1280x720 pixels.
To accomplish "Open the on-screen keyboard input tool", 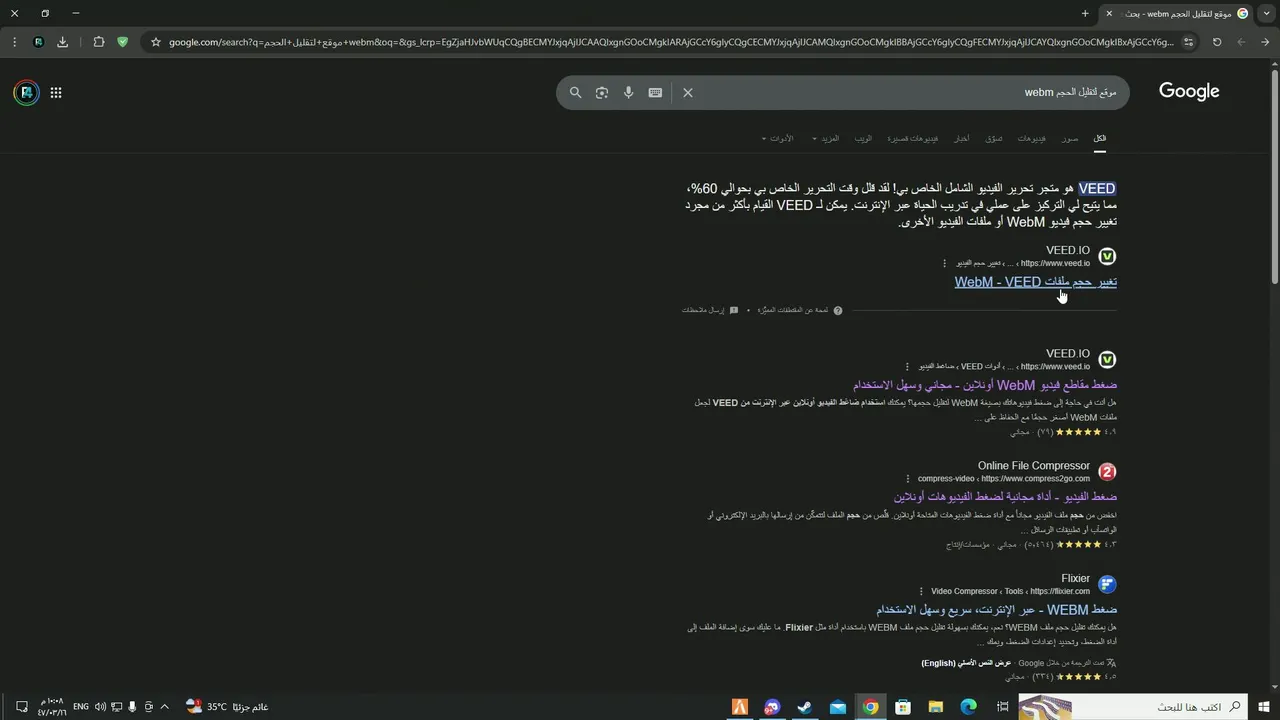I will [655, 92].
